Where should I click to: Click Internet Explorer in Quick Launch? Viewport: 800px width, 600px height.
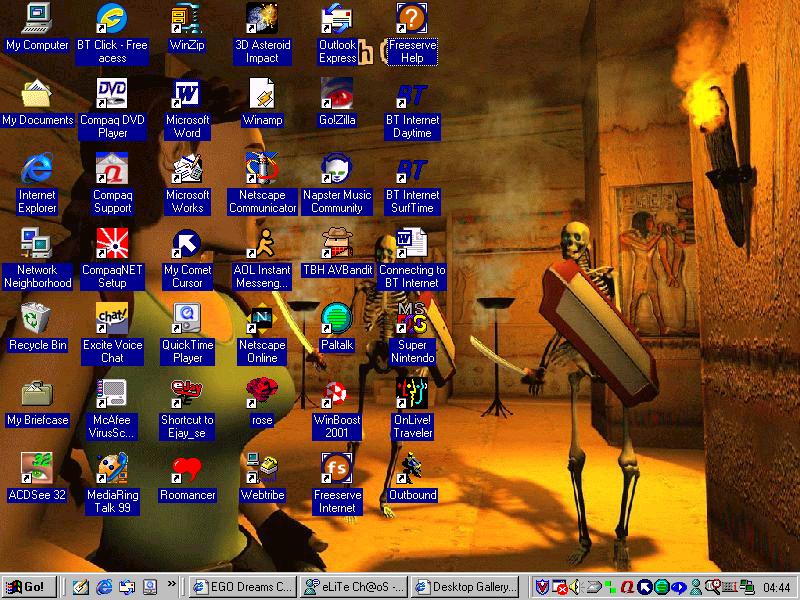(104, 587)
